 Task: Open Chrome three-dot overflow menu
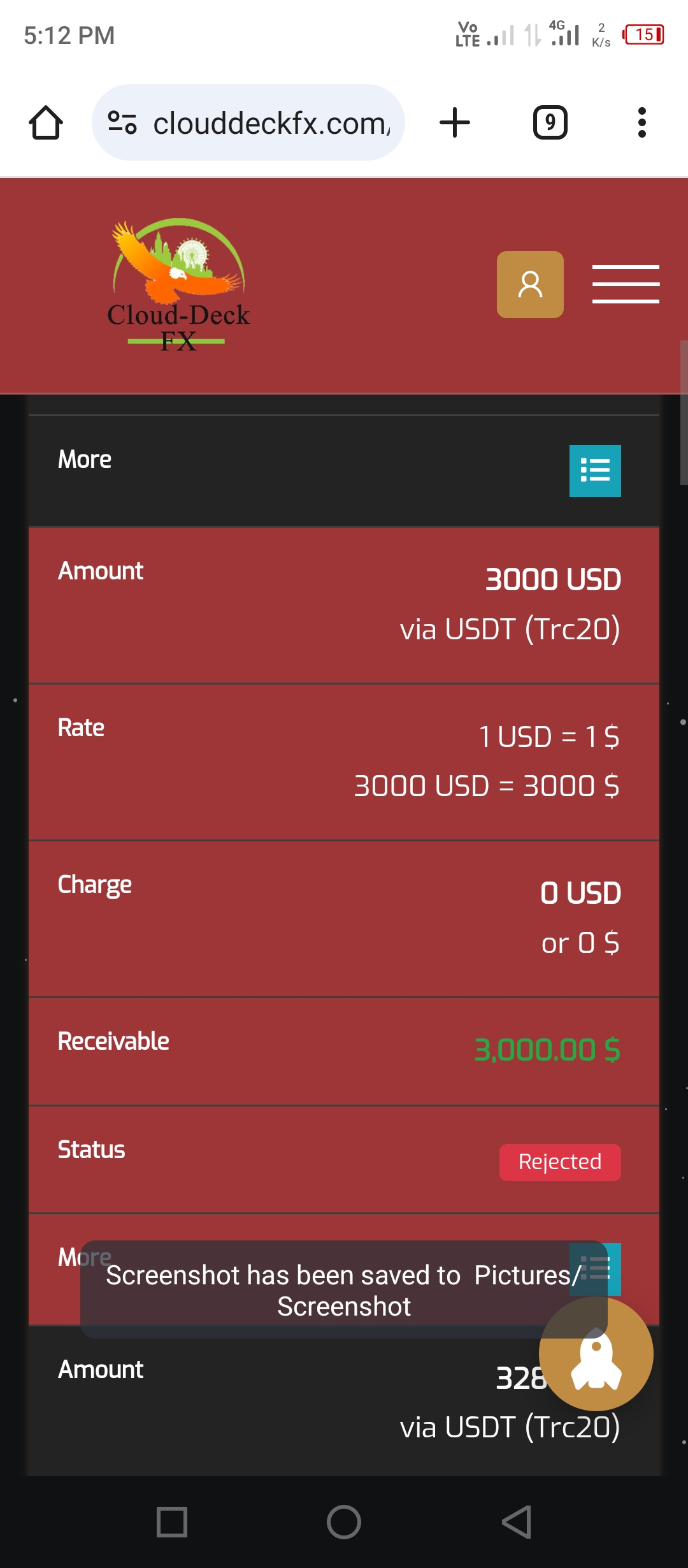click(x=641, y=122)
